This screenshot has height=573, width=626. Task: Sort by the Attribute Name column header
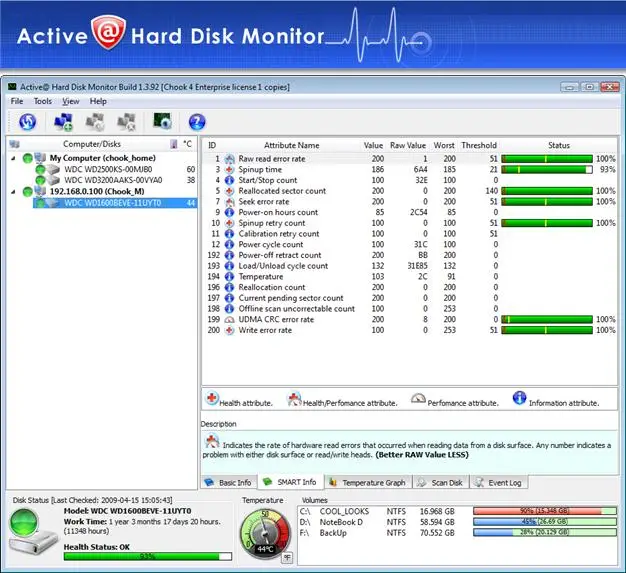pyautogui.click(x=291, y=145)
